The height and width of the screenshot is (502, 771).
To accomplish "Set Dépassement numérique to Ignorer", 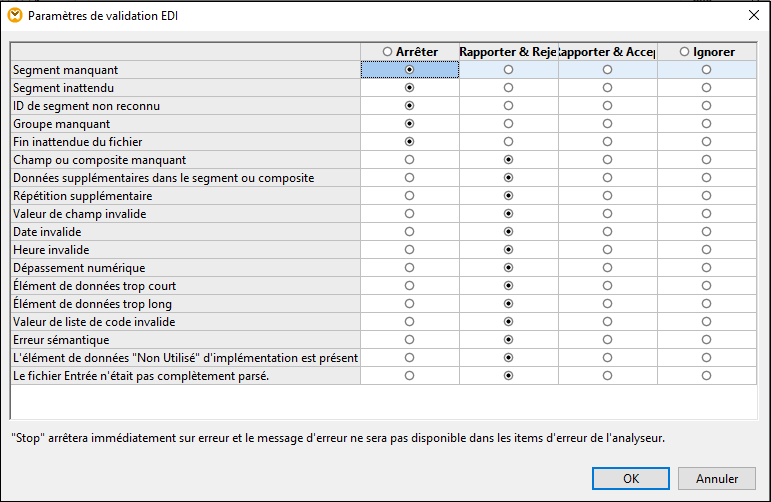I will click(x=707, y=268).
